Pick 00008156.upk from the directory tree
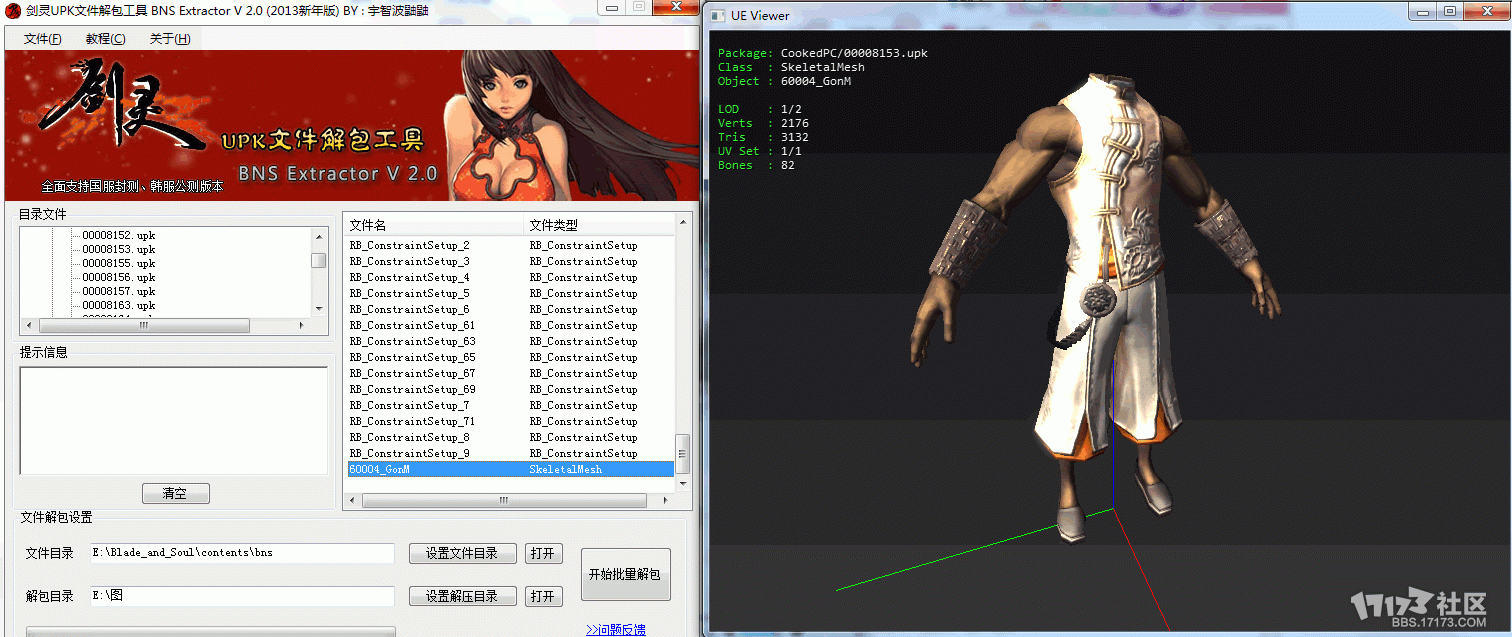 coord(119,277)
